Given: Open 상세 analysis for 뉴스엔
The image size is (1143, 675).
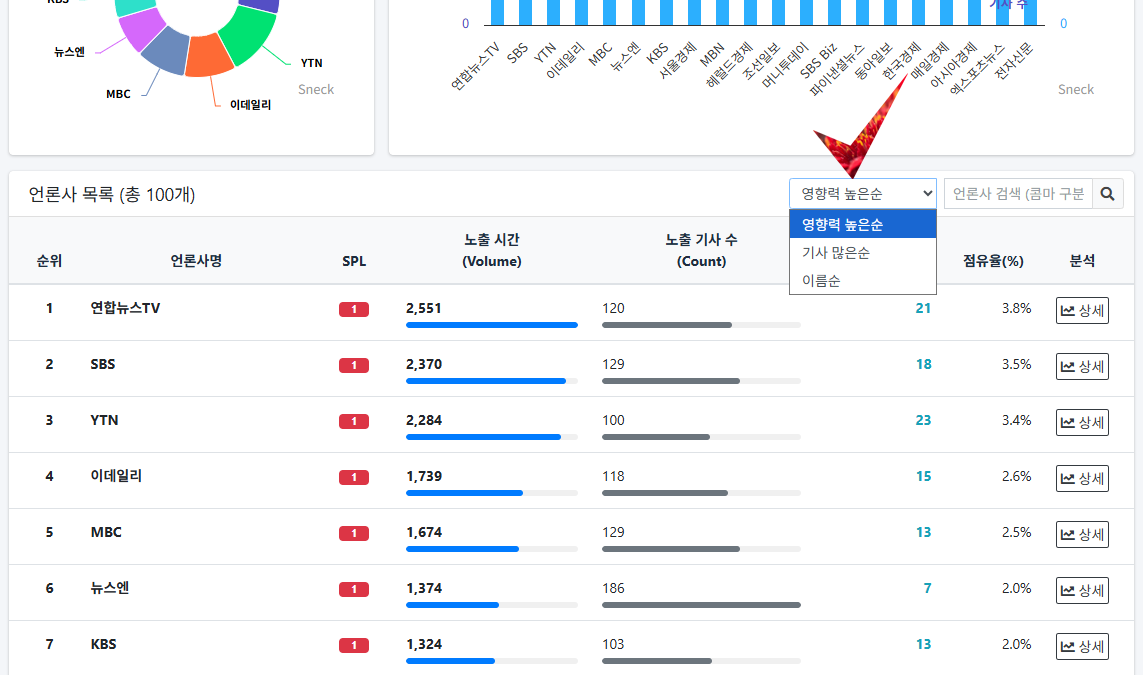Looking at the screenshot, I should [1082, 591].
